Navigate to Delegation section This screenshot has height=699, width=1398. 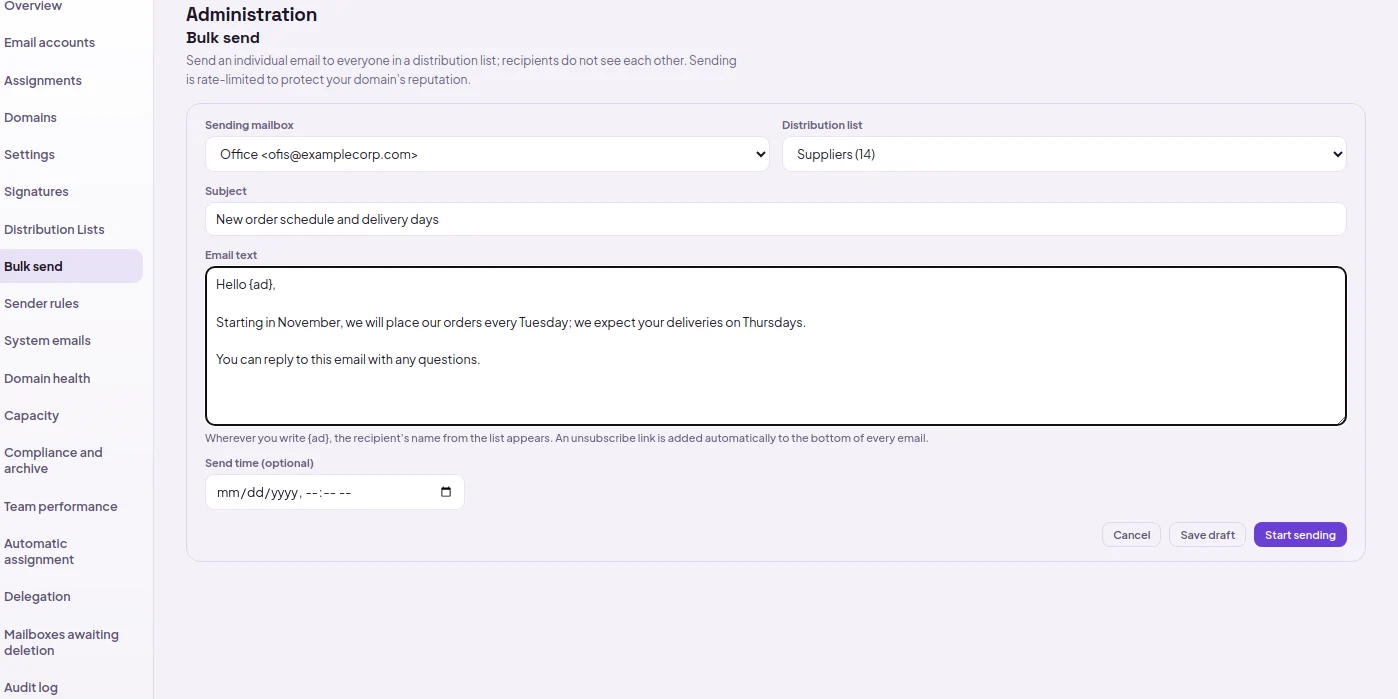[37, 597]
